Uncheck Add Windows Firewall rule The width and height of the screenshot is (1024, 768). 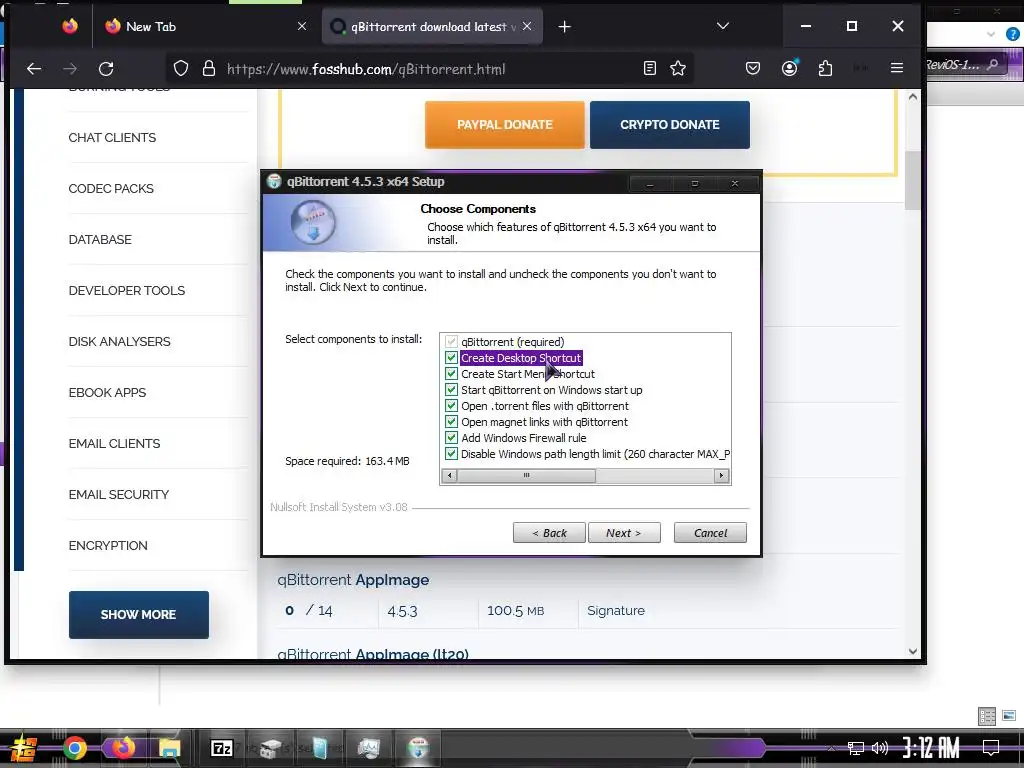coord(451,438)
